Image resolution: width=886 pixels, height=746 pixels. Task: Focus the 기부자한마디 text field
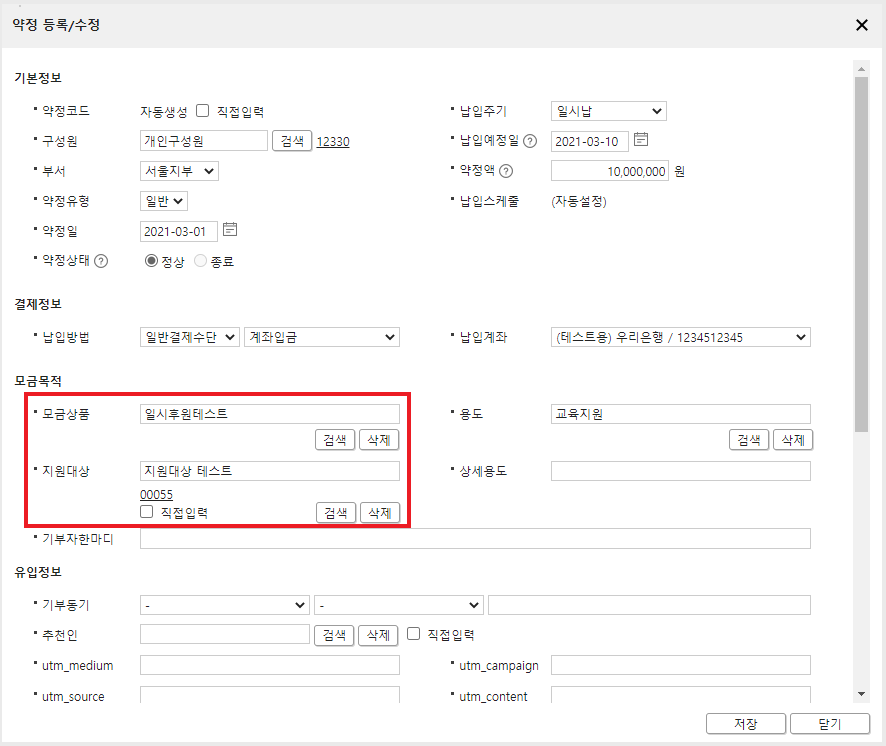coord(475,539)
